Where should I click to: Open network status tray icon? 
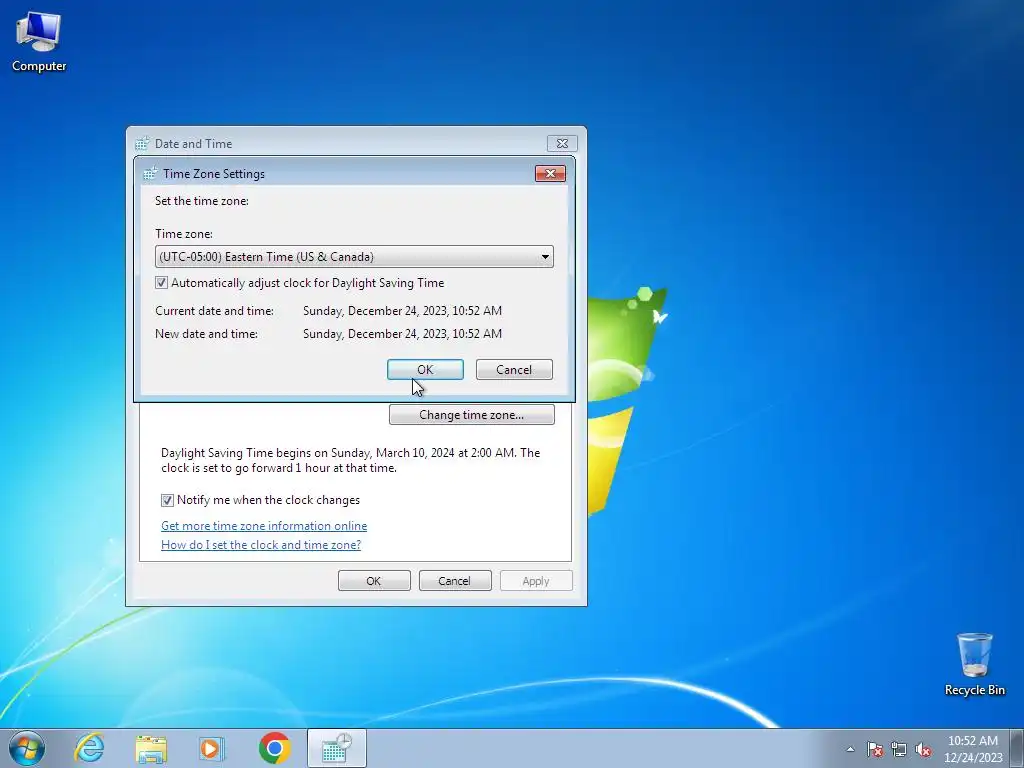[899, 749]
